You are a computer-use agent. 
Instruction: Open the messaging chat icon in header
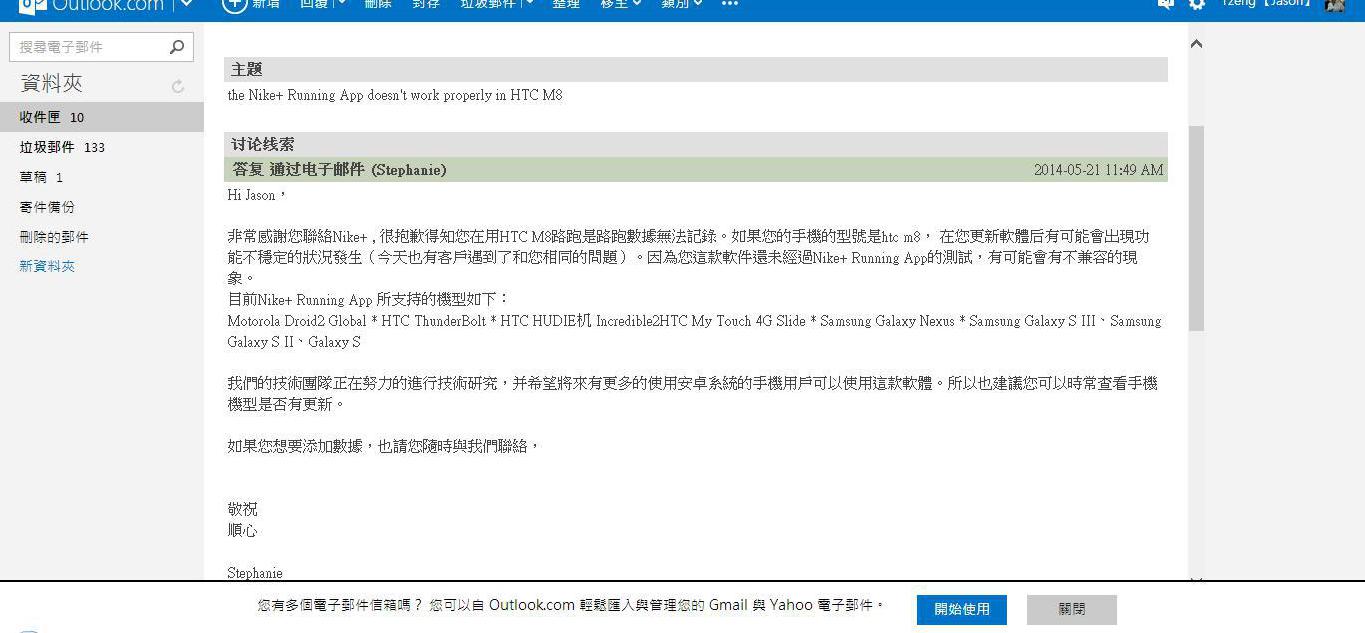(1165, 4)
